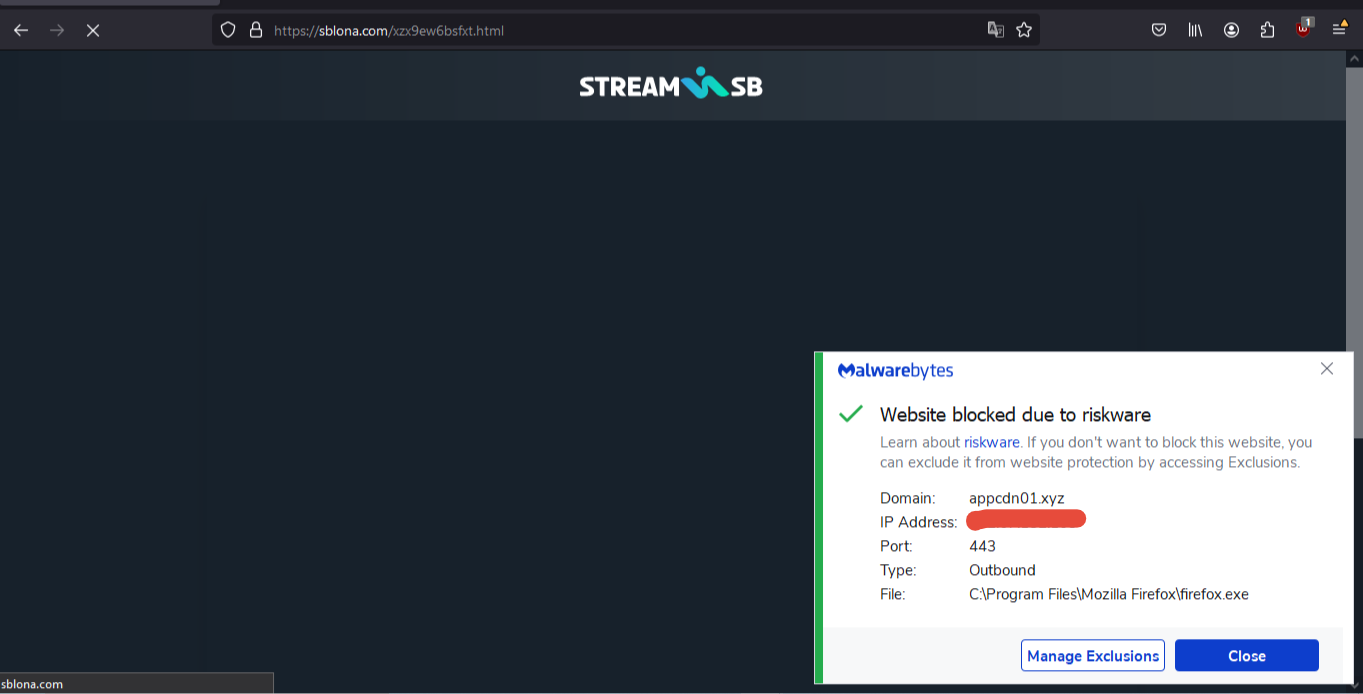
Task: Go back with the browser back arrow
Action: click(x=21, y=30)
